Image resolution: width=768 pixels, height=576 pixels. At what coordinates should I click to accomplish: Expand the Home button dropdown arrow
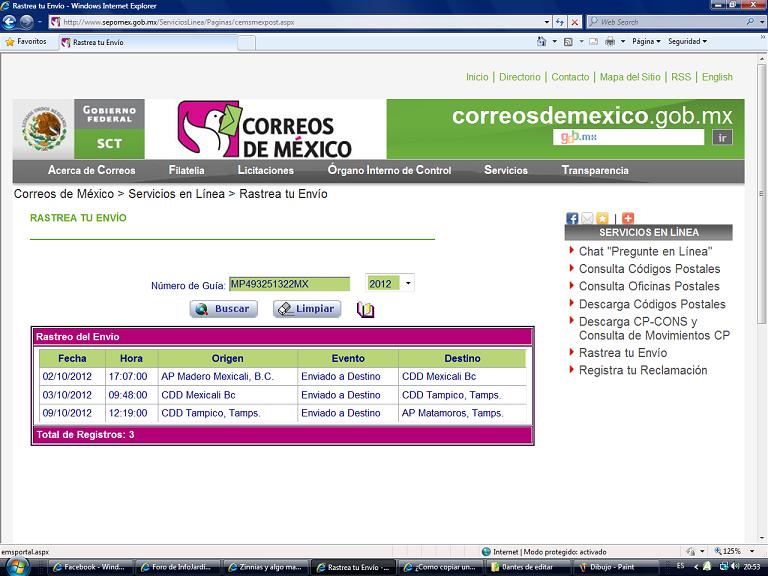click(554, 42)
